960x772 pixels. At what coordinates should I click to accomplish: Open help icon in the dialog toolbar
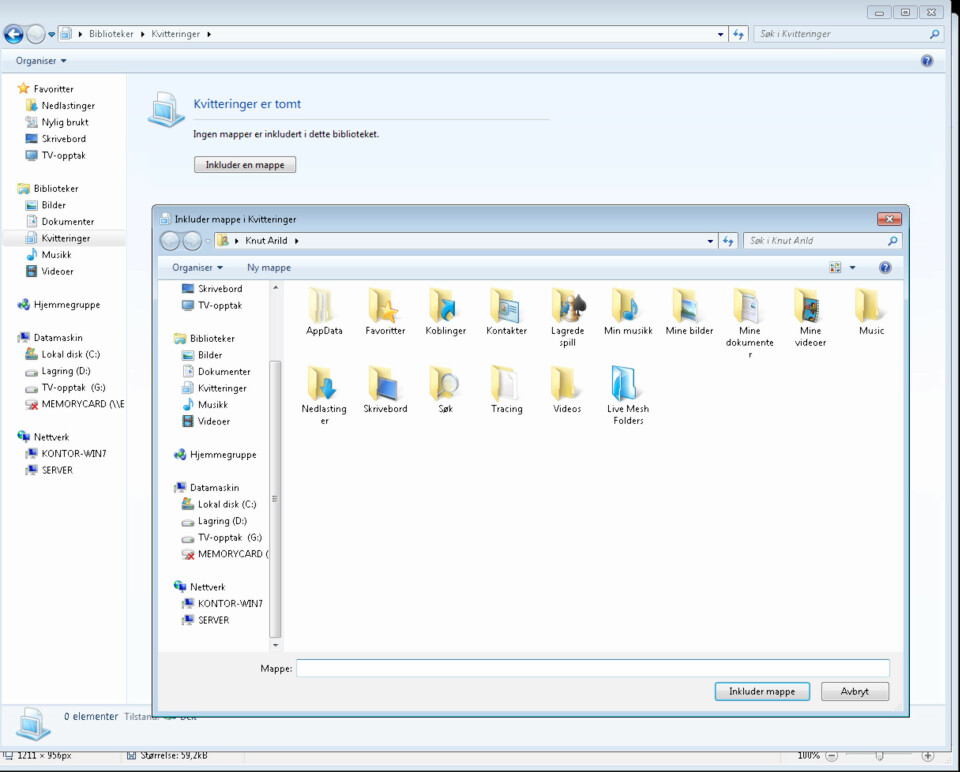coord(885,268)
